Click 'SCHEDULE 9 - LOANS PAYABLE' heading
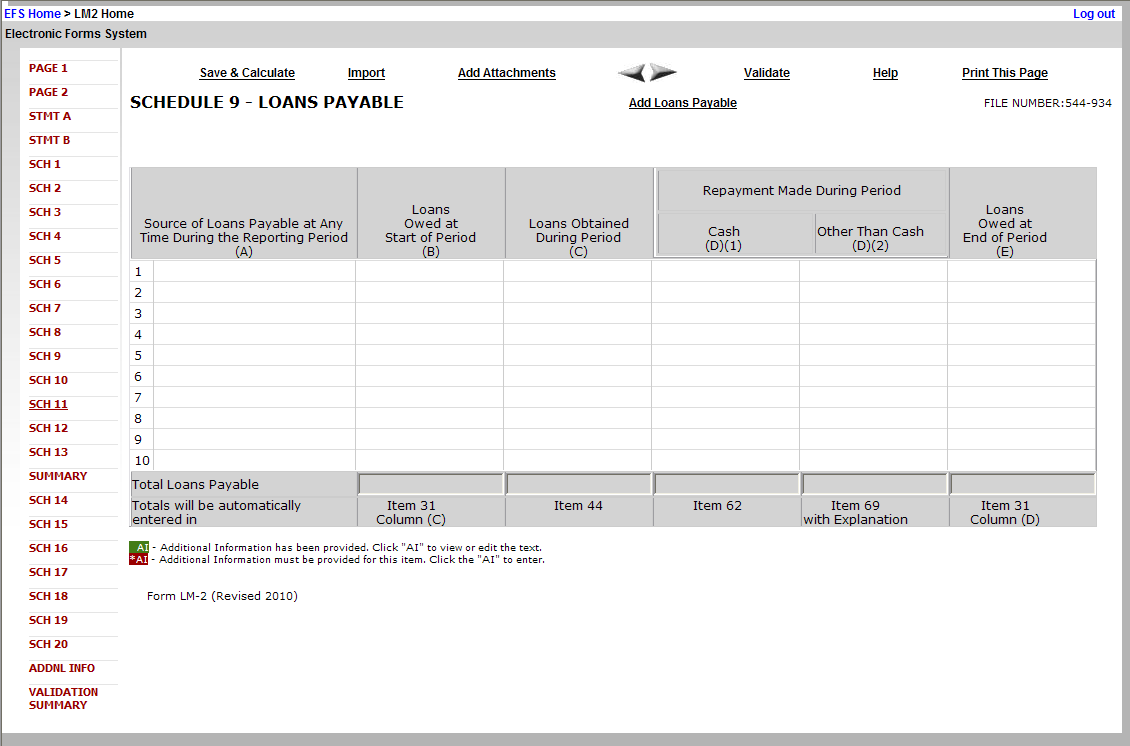 tap(267, 102)
